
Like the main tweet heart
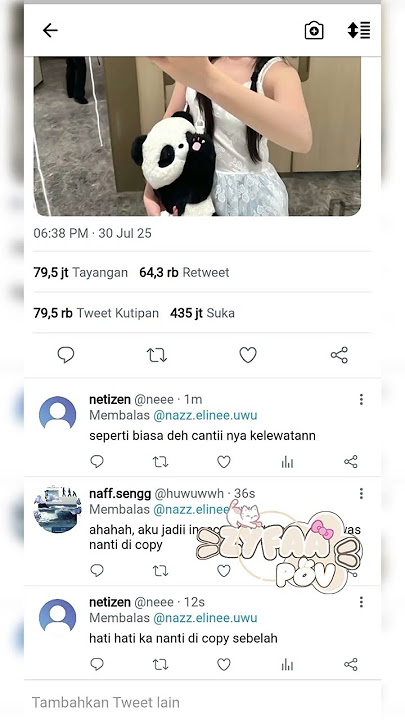(x=248, y=355)
